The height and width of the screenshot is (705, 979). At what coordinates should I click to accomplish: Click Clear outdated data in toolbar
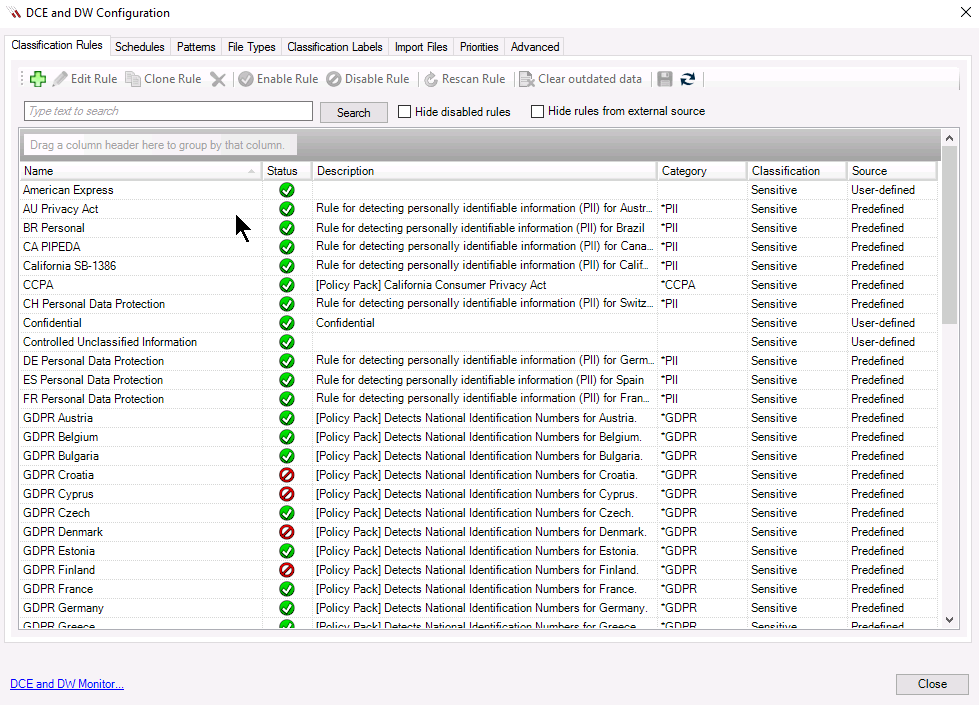580,79
